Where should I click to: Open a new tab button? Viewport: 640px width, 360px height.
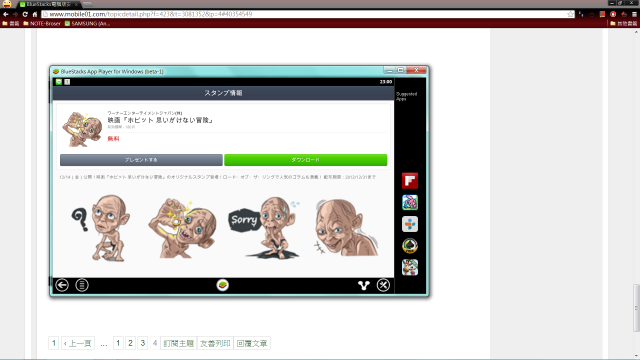tap(87, 4)
